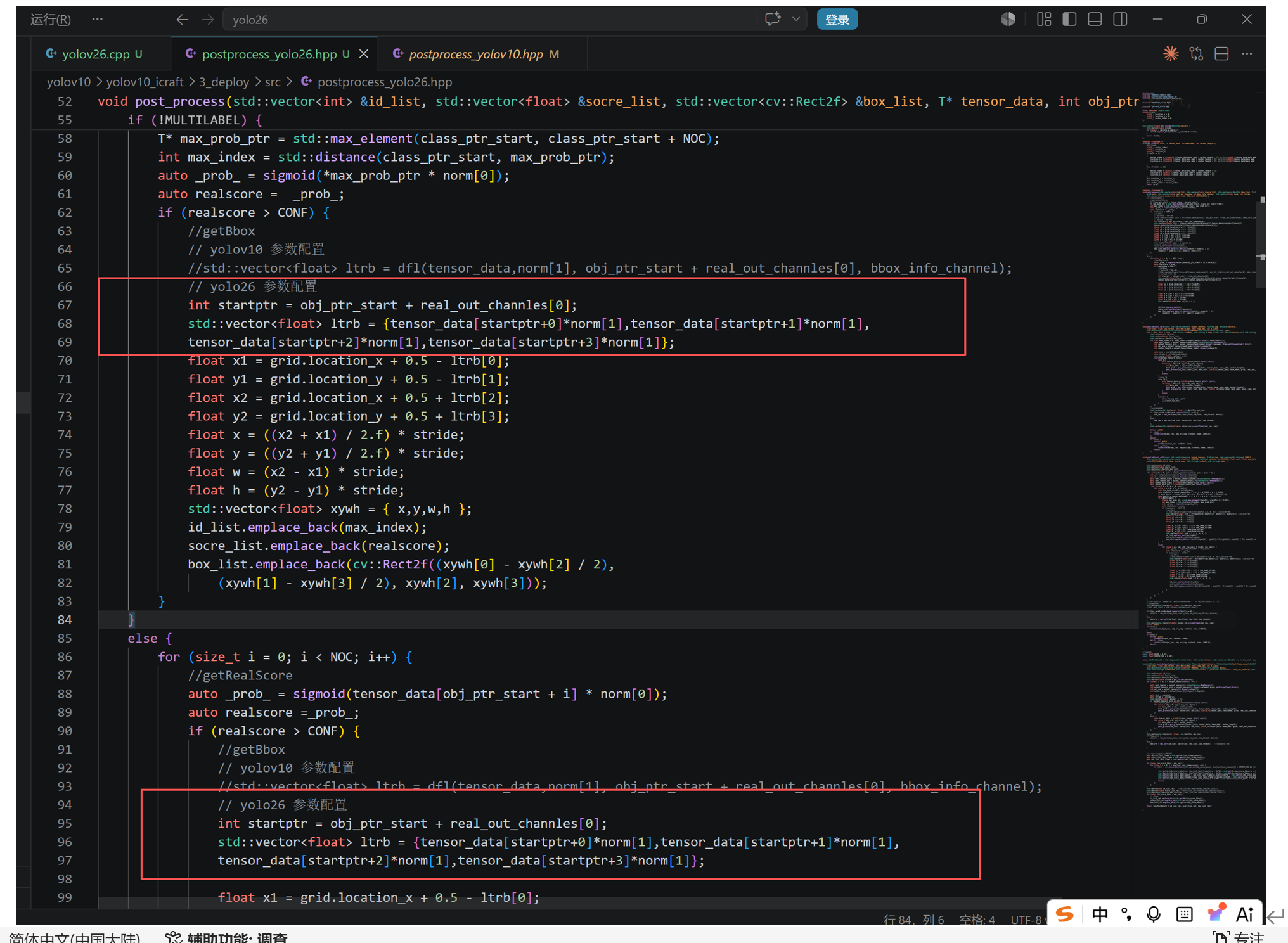Click the 登录 login button
Viewport: 1288px width, 943px height.
click(x=837, y=20)
